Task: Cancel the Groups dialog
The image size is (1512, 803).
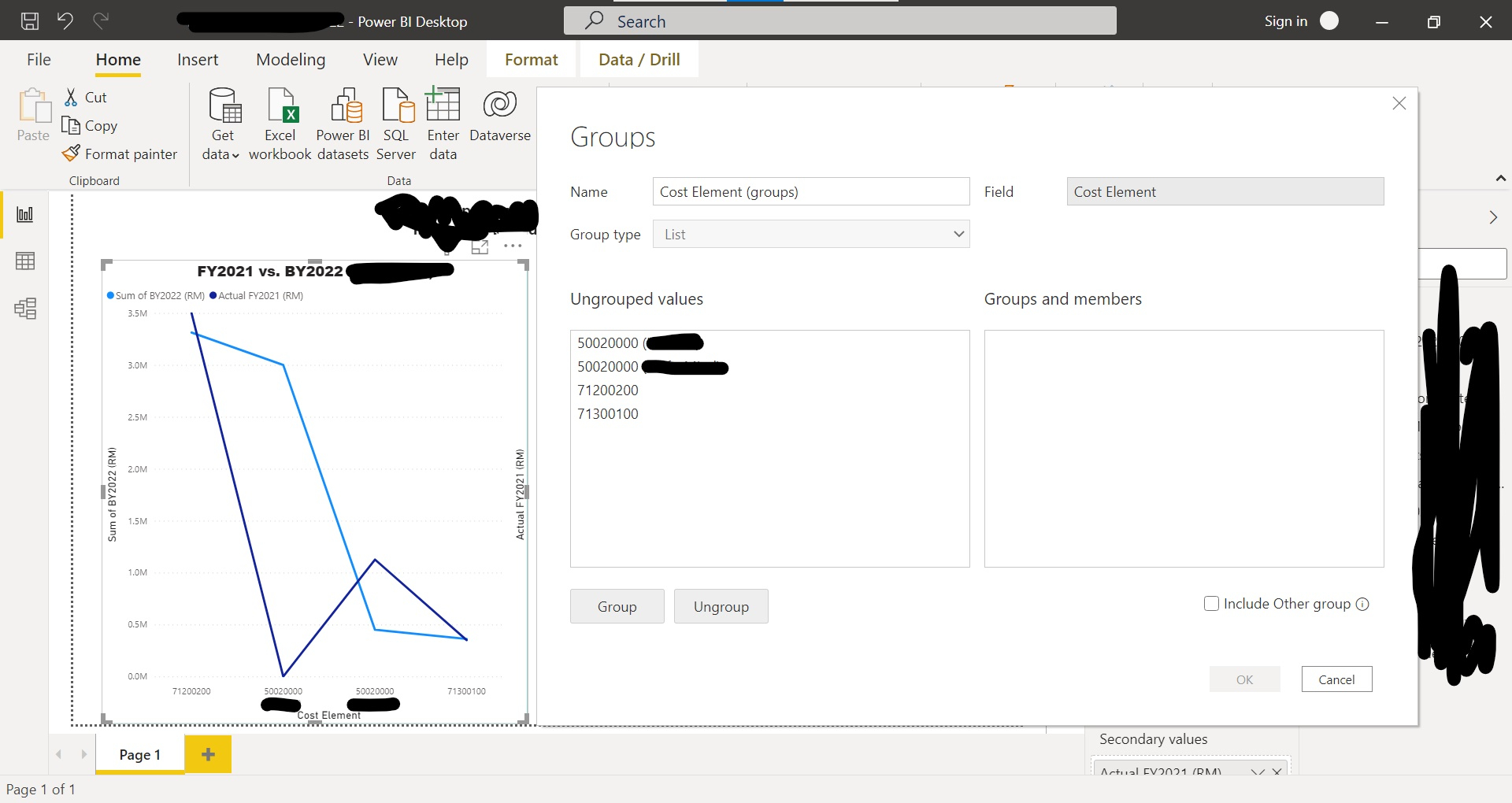Action: tap(1336, 679)
